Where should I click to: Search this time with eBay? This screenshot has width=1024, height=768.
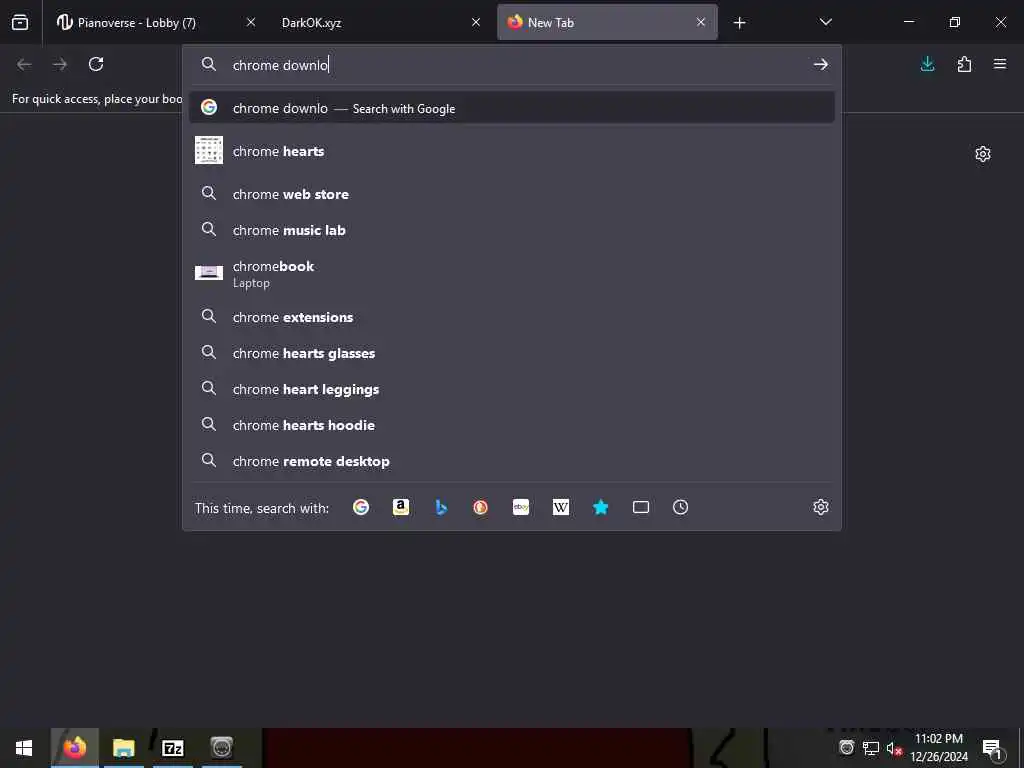point(520,507)
